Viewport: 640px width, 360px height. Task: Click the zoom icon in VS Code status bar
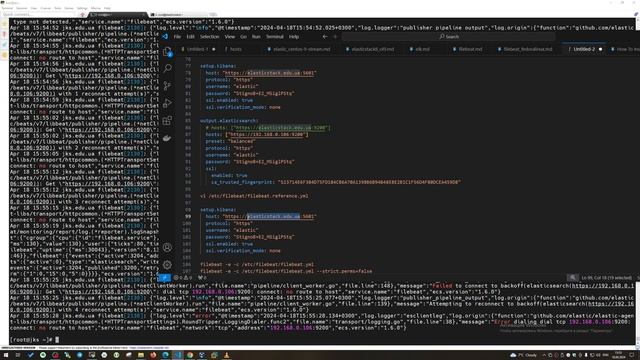click(x=573, y=278)
